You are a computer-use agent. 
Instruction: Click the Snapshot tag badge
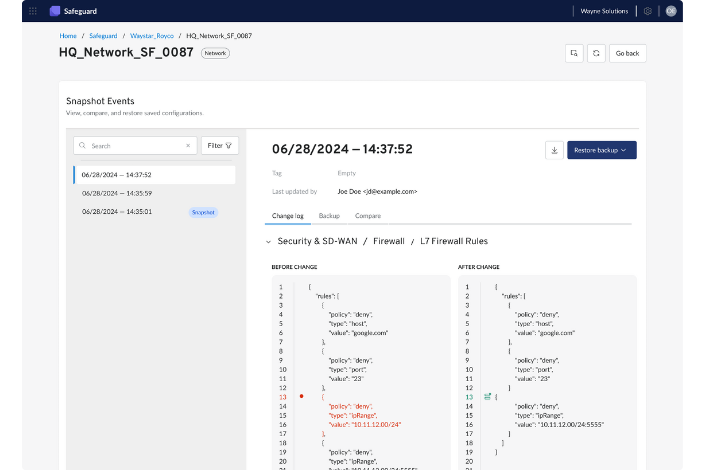click(203, 212)
